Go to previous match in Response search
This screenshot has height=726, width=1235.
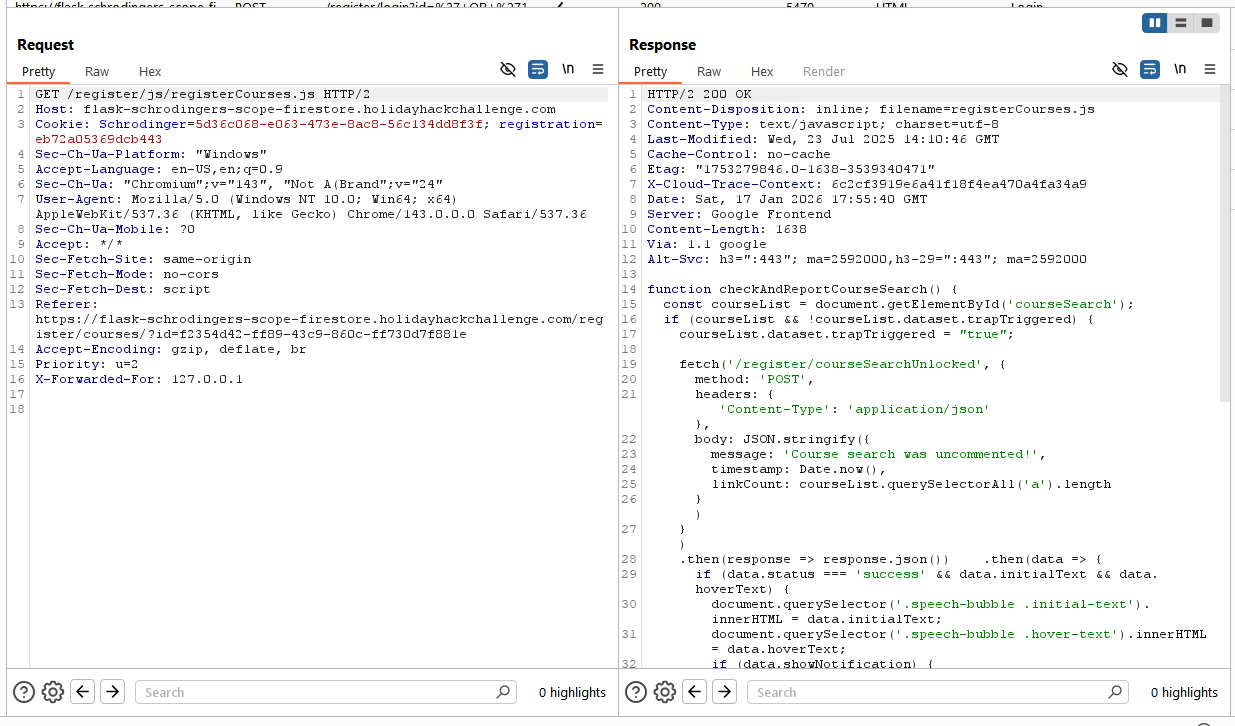click(695, 691)
